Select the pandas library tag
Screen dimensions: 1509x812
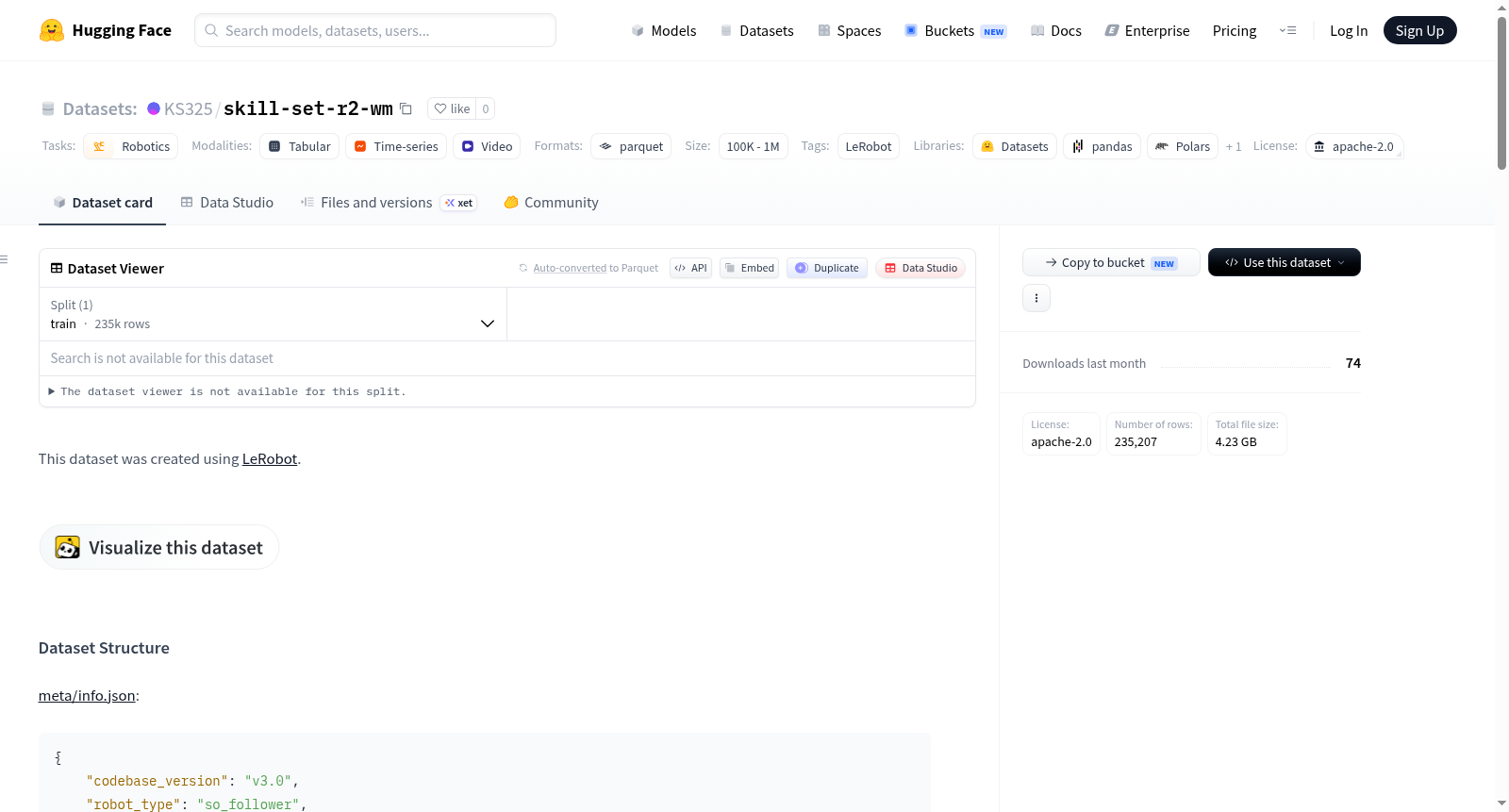(1103, 146)
